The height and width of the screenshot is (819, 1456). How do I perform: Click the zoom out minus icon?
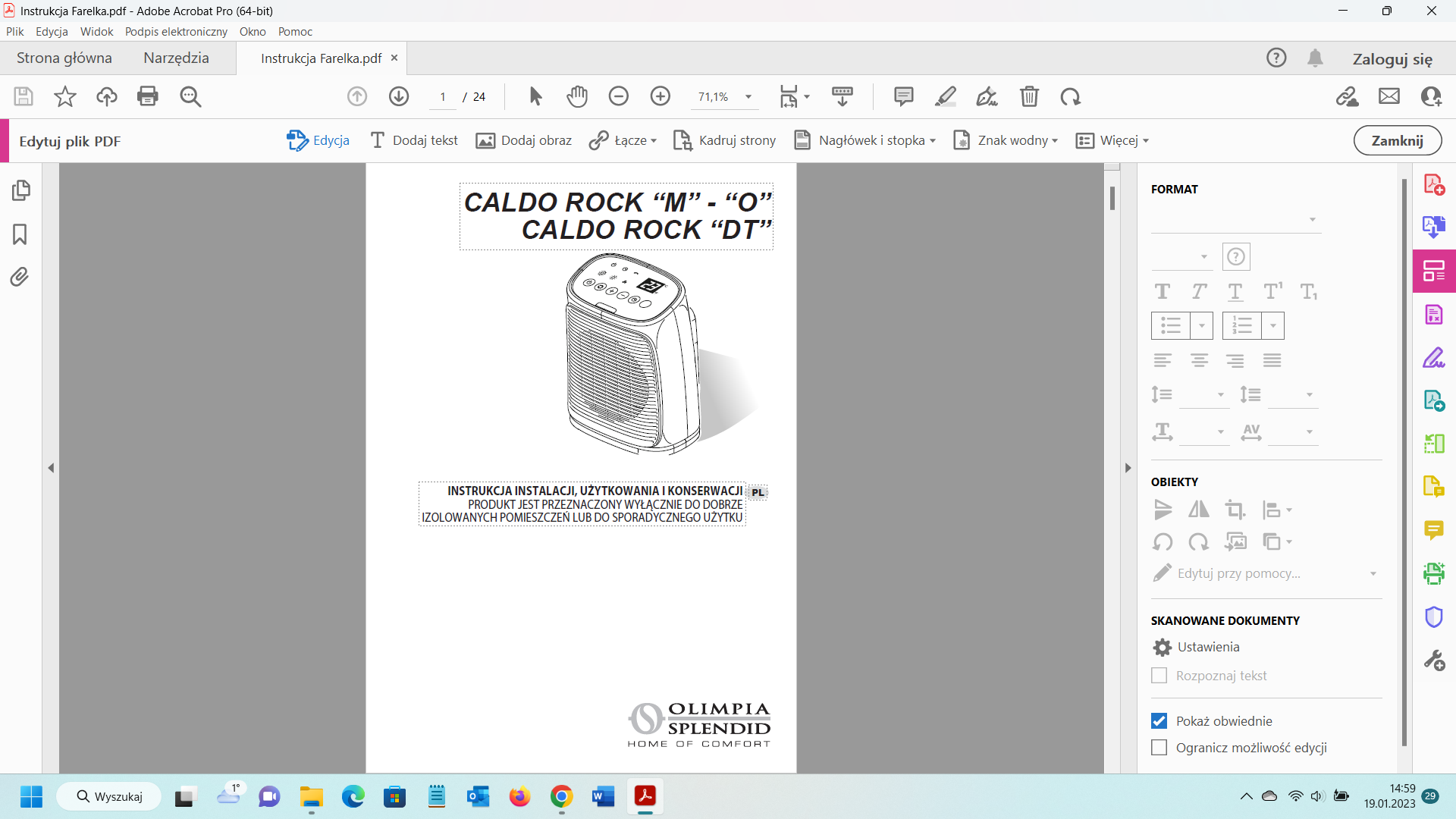619,96
